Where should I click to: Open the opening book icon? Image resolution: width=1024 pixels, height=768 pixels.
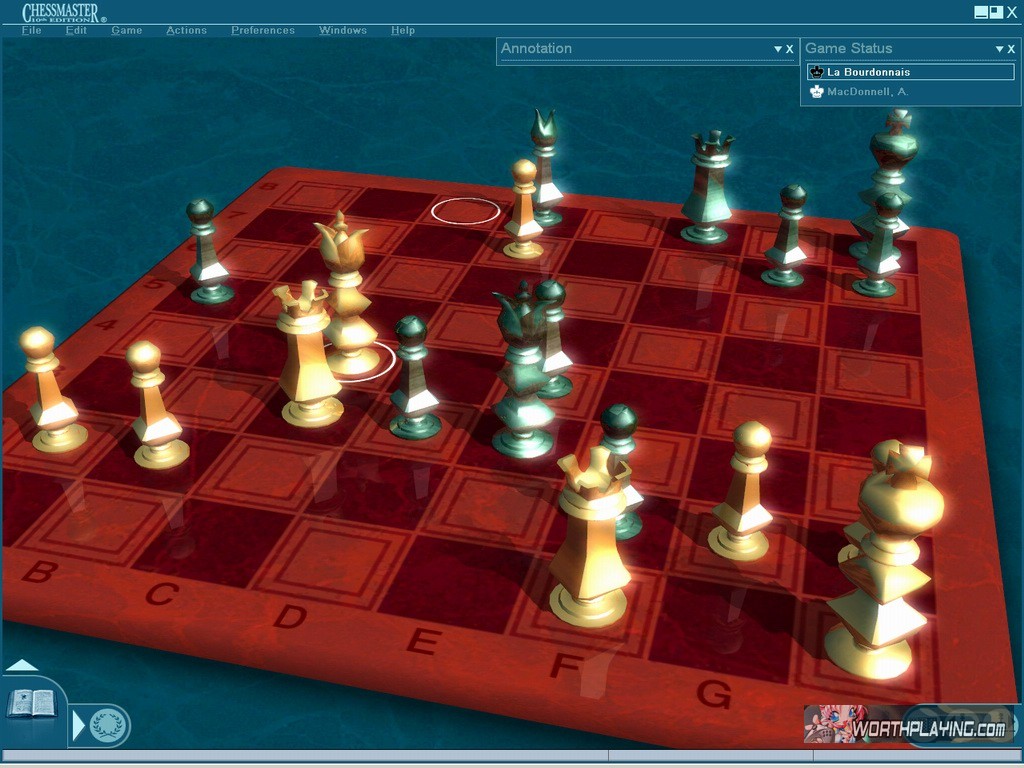(x=32, y=703)
